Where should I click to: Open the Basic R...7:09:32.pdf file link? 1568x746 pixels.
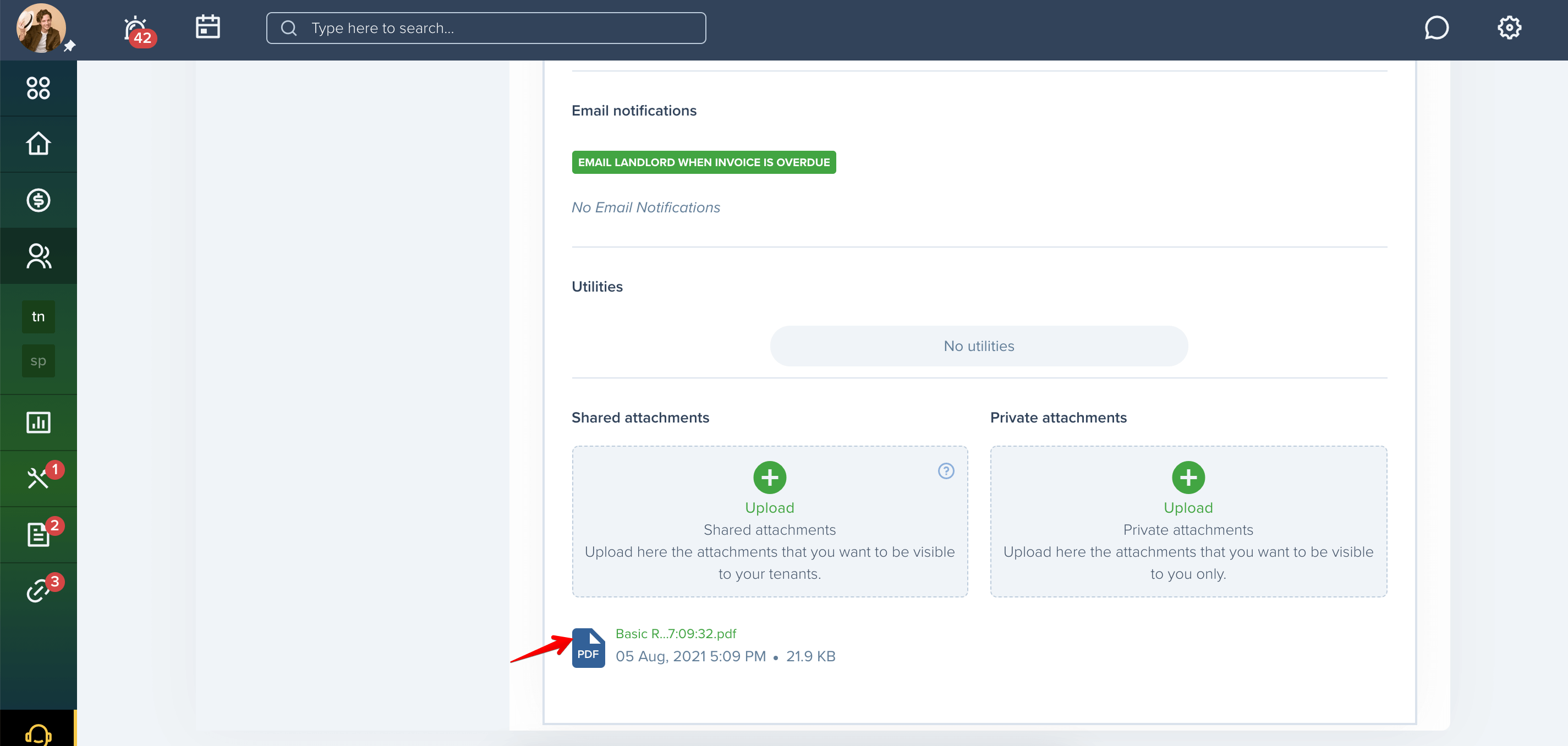676,633
